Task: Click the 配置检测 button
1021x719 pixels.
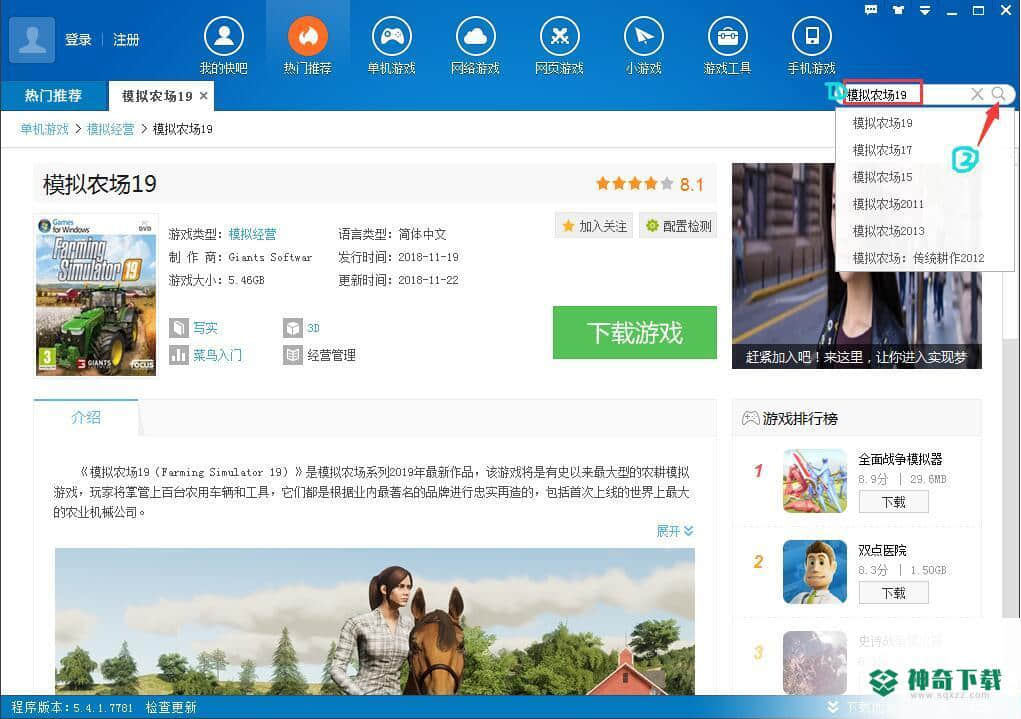Action: coord(678,226)
